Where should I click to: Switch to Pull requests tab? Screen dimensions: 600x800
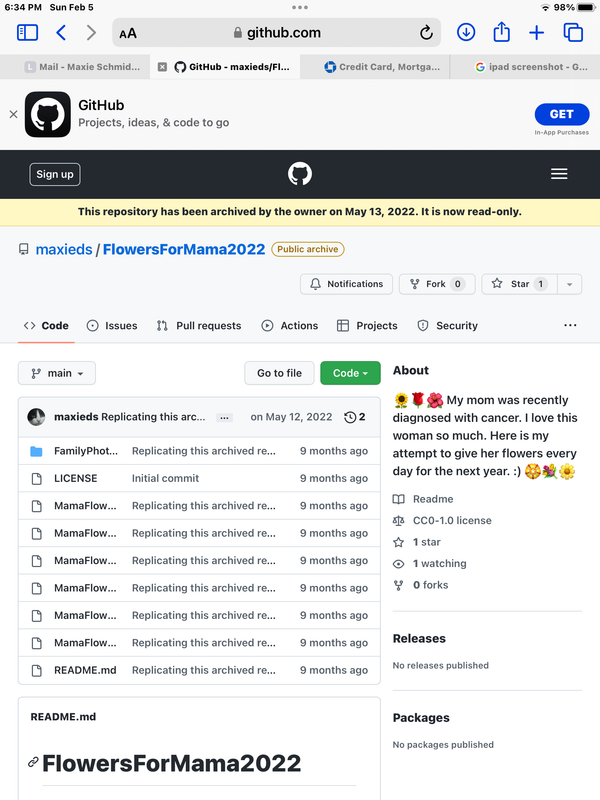(x=199, y=326)
